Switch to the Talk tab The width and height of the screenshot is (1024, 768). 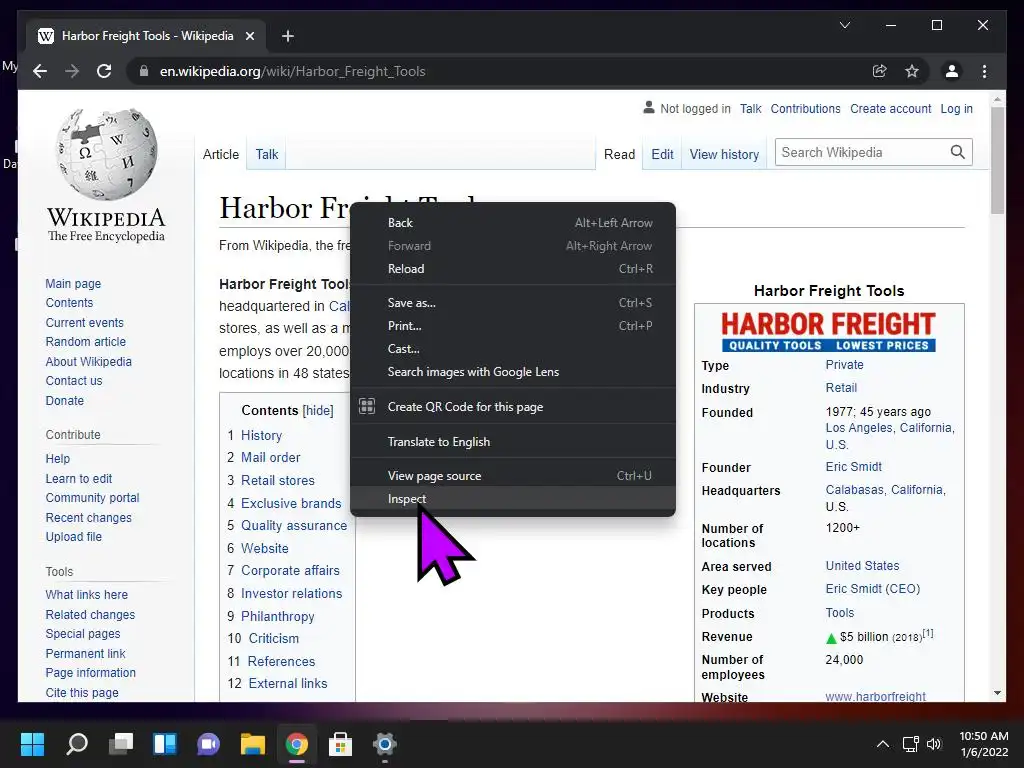tap(266, 154)
